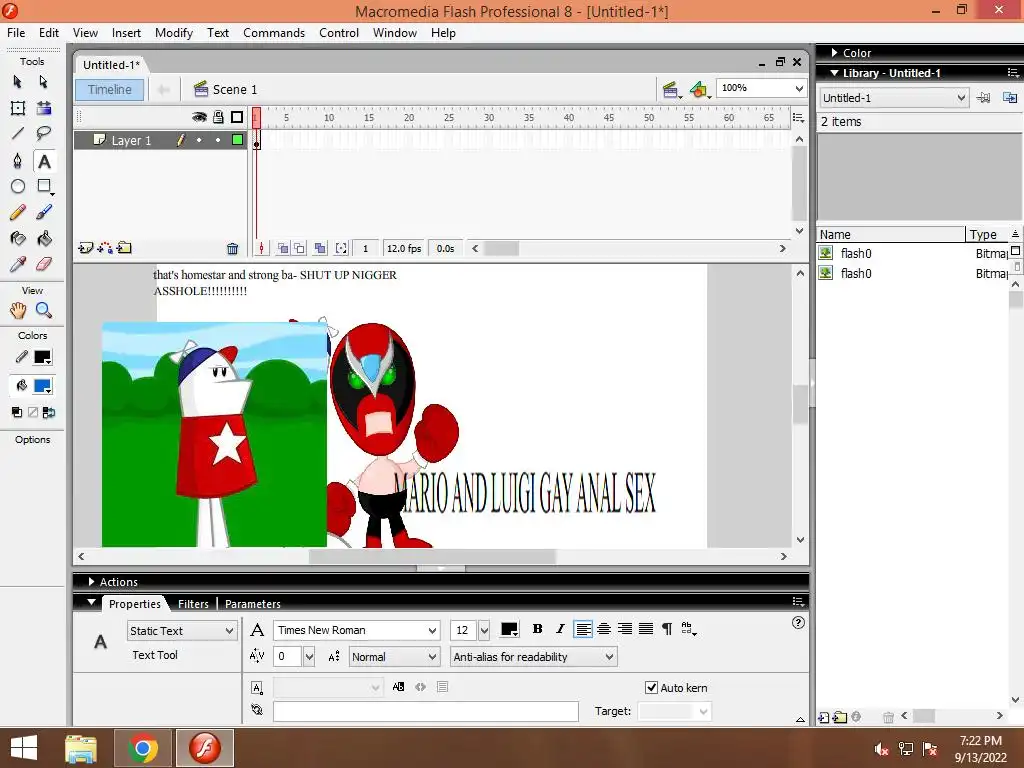Select the Hand tool
This screenshot has width=1024, height=768.
[x=18, y=310]
